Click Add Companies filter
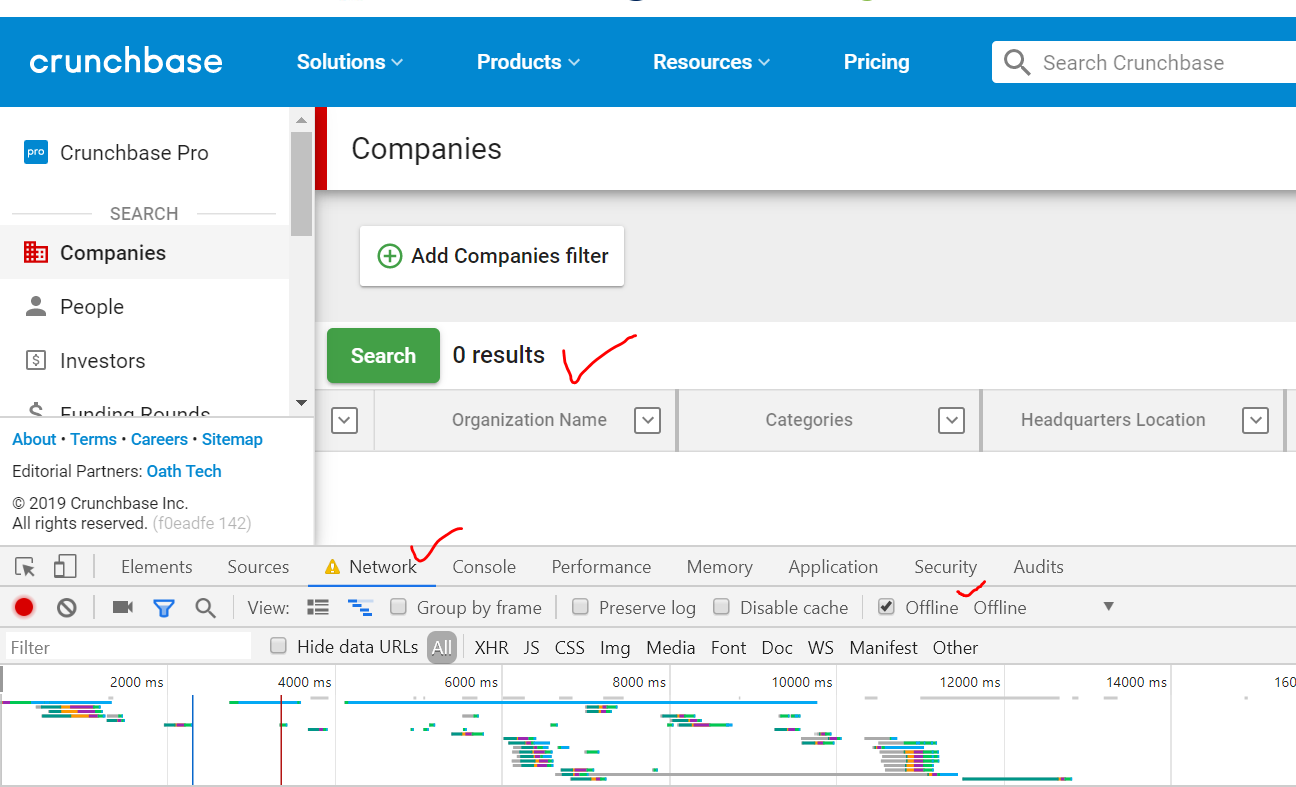This screenshot has width=1296, height=787. tap(492, 256)
